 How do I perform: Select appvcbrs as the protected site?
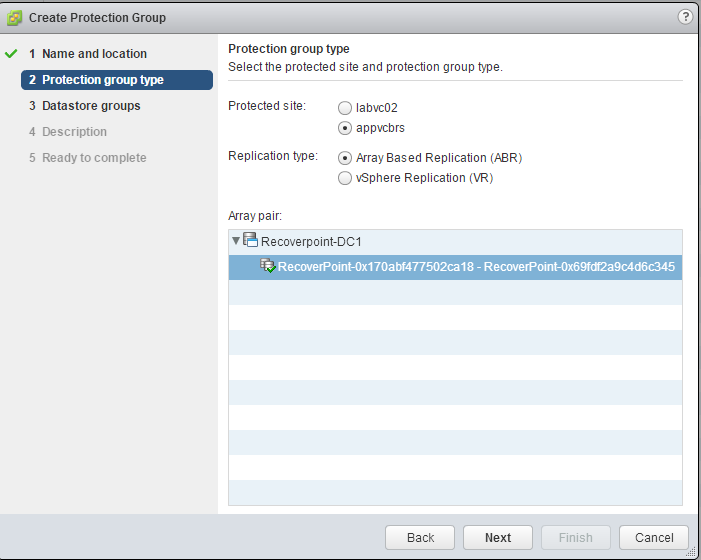pyautogui.click(x=345, y=128)
